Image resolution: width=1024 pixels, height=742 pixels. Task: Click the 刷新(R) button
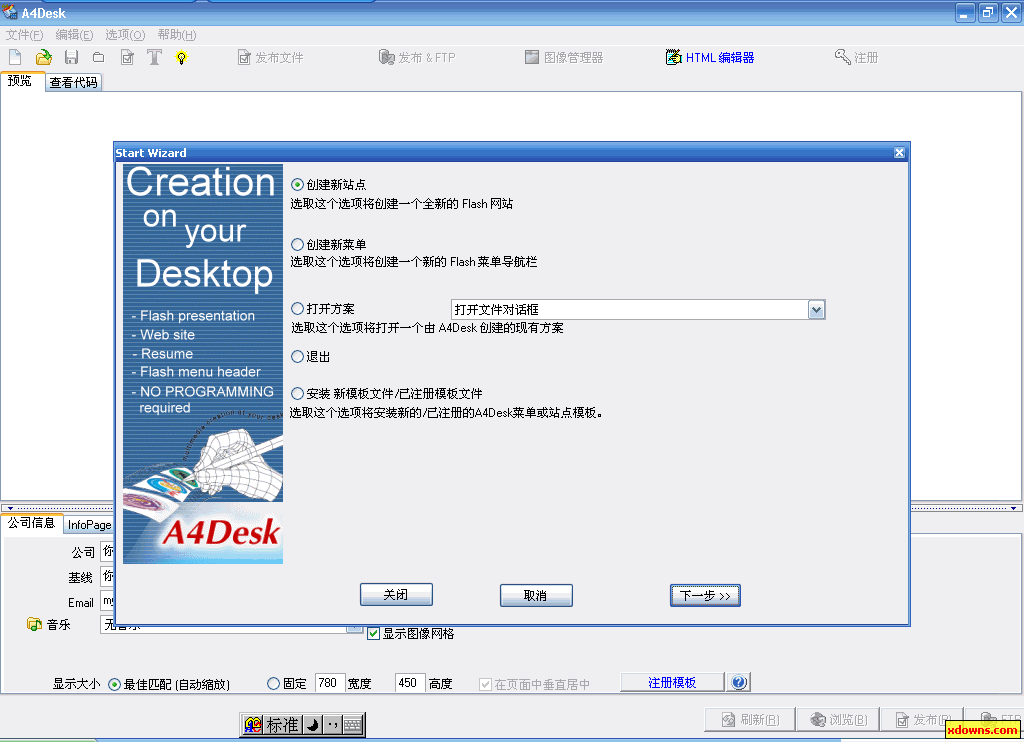pyautogui.click(x=750, y=720)
